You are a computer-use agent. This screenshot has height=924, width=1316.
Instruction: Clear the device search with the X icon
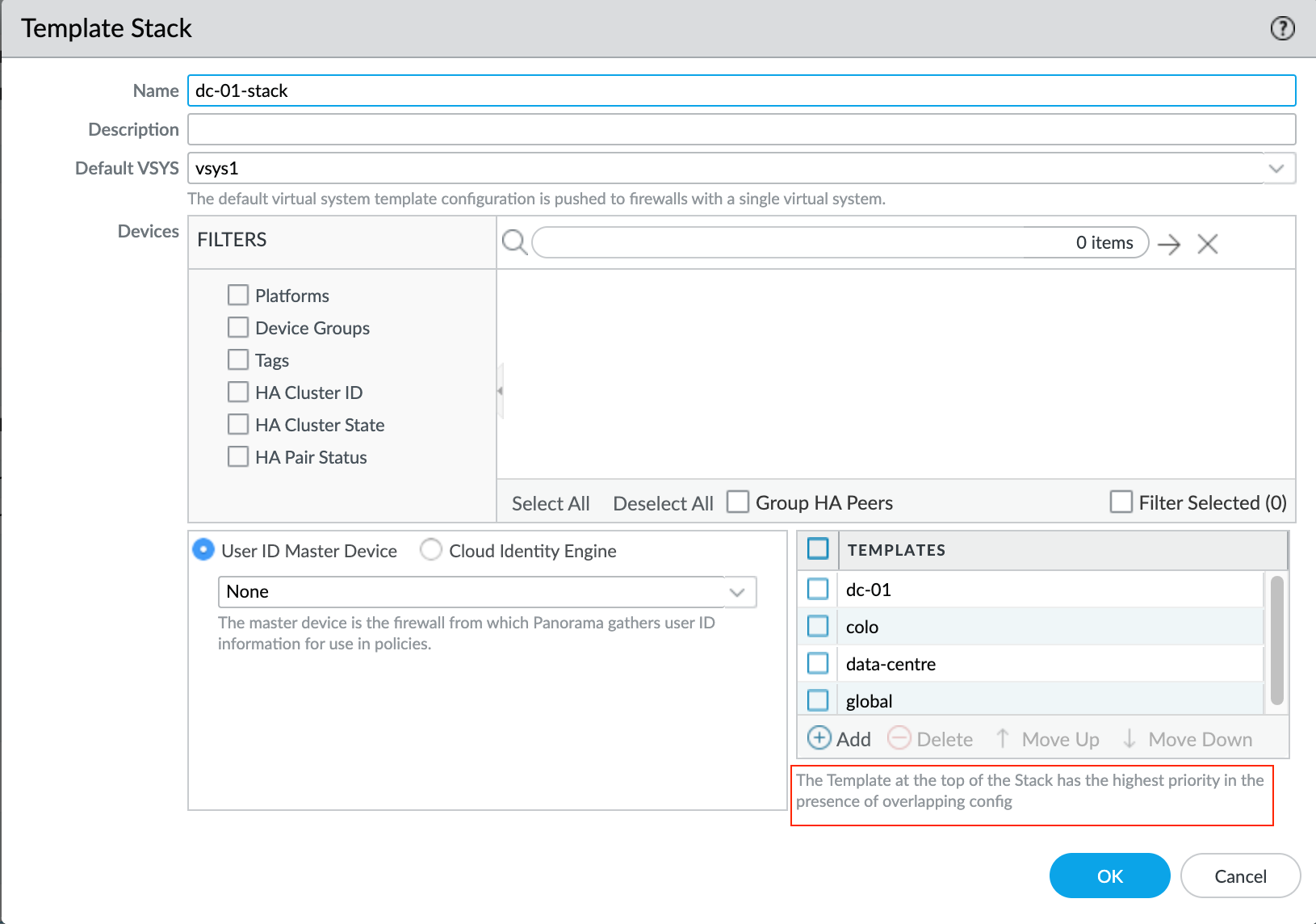[x=1207, y=243]
